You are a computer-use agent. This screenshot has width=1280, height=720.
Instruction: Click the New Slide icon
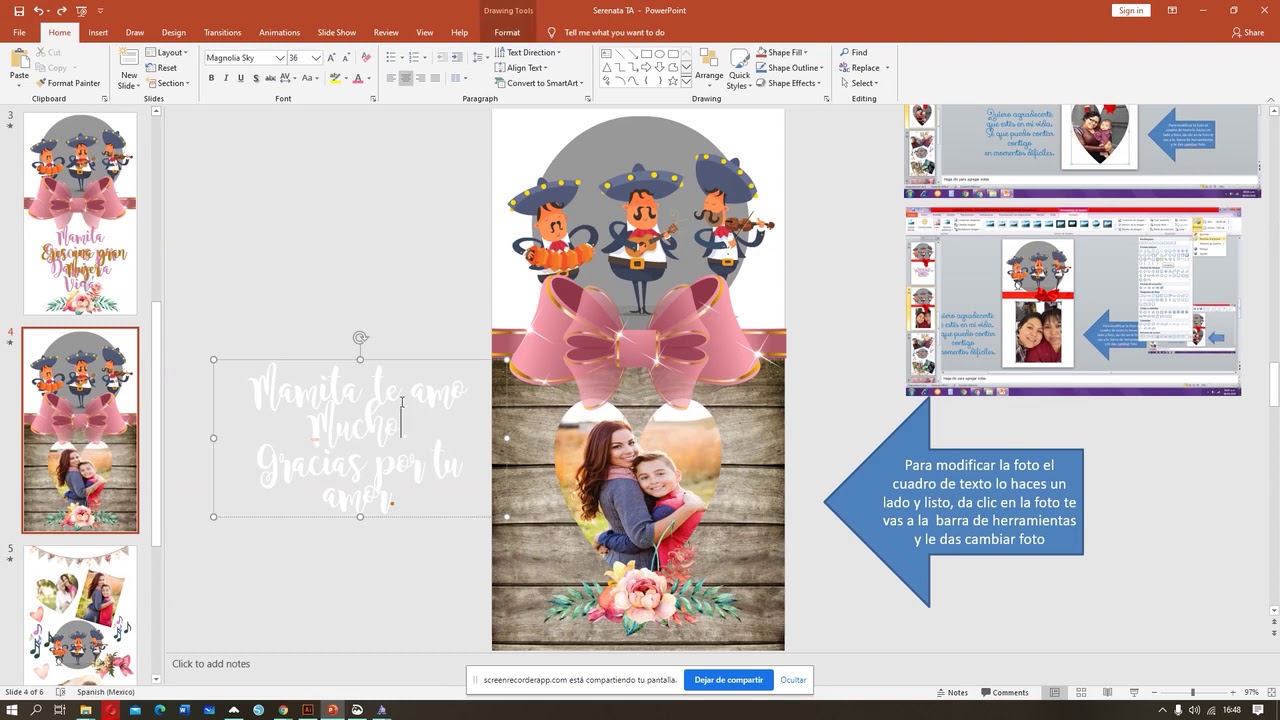(x=129, y=57)
